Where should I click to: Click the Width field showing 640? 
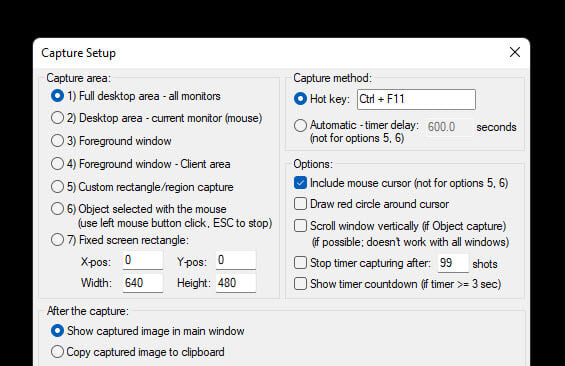click(x=143, y=283)
